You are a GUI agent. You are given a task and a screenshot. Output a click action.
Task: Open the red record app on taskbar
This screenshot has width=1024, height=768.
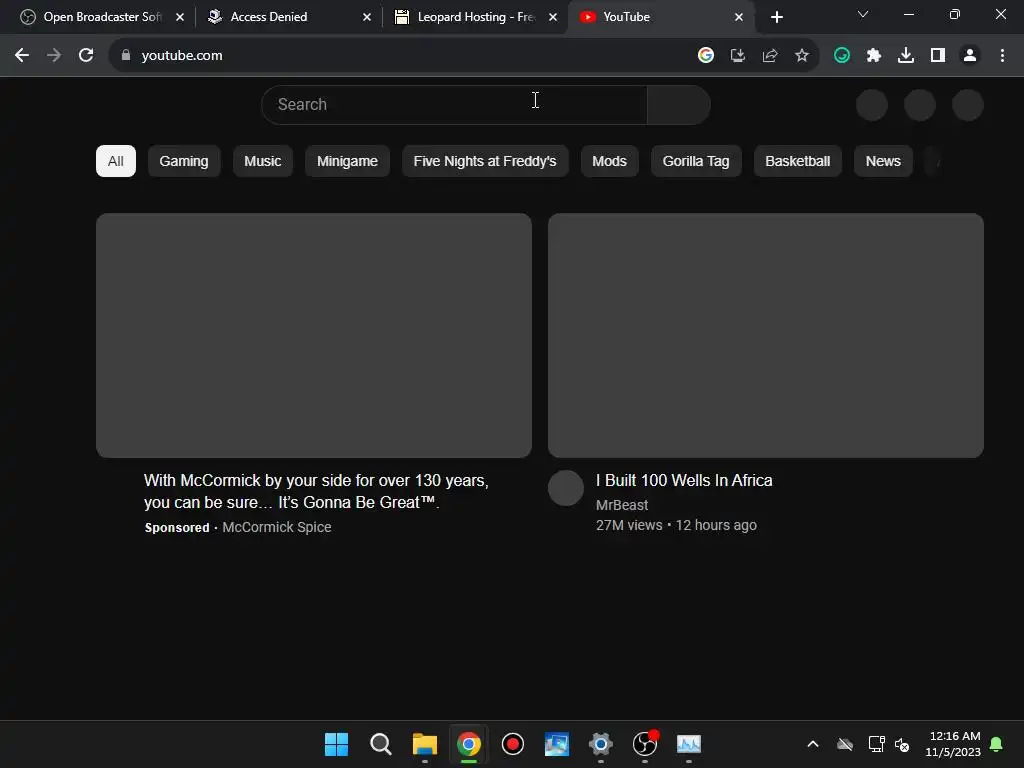[x=513, y=744]
